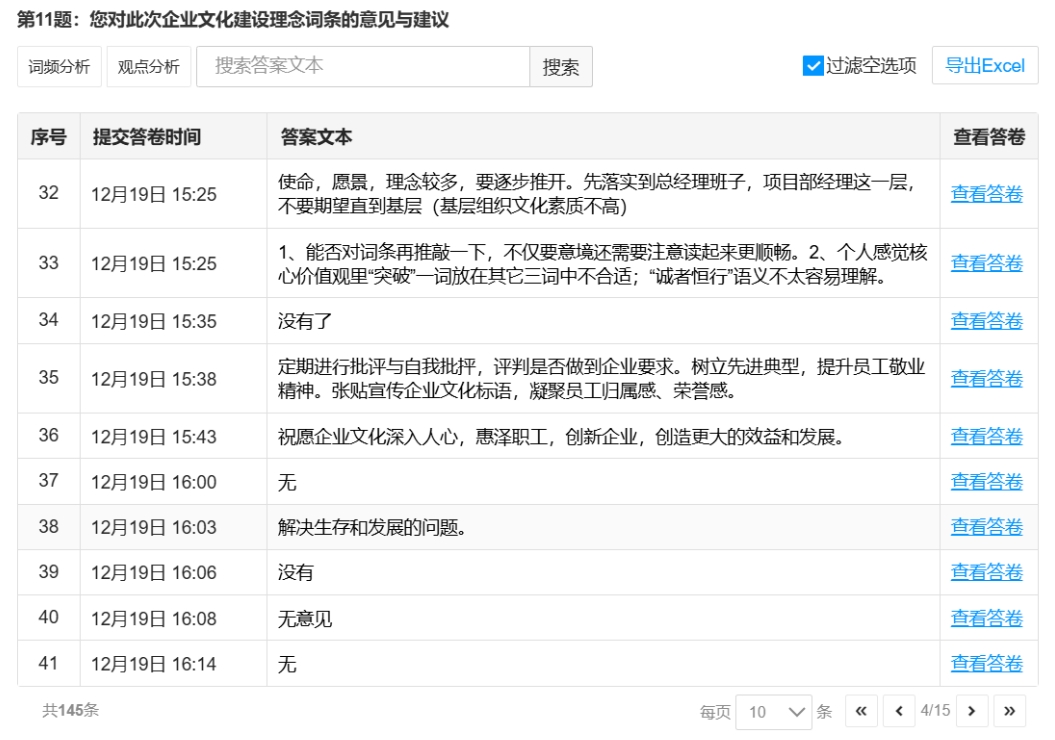Open the 词频分析 tab

coord(59,67)
